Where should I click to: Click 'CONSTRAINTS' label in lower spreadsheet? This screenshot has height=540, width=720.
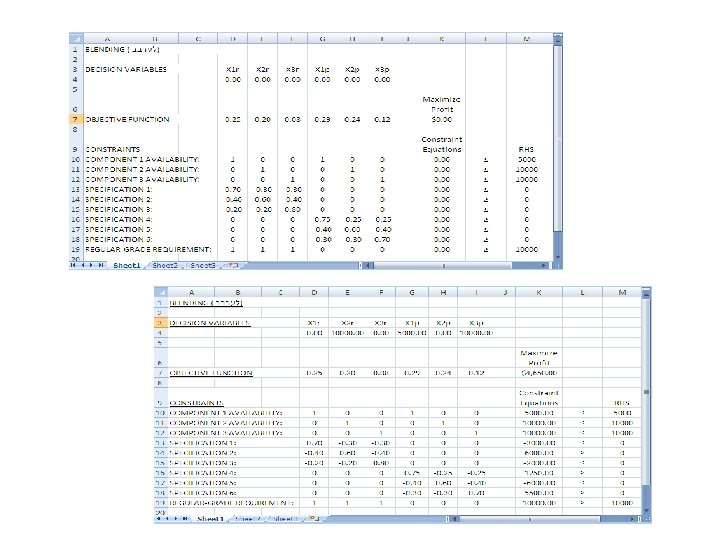click(x=197, y=403)
